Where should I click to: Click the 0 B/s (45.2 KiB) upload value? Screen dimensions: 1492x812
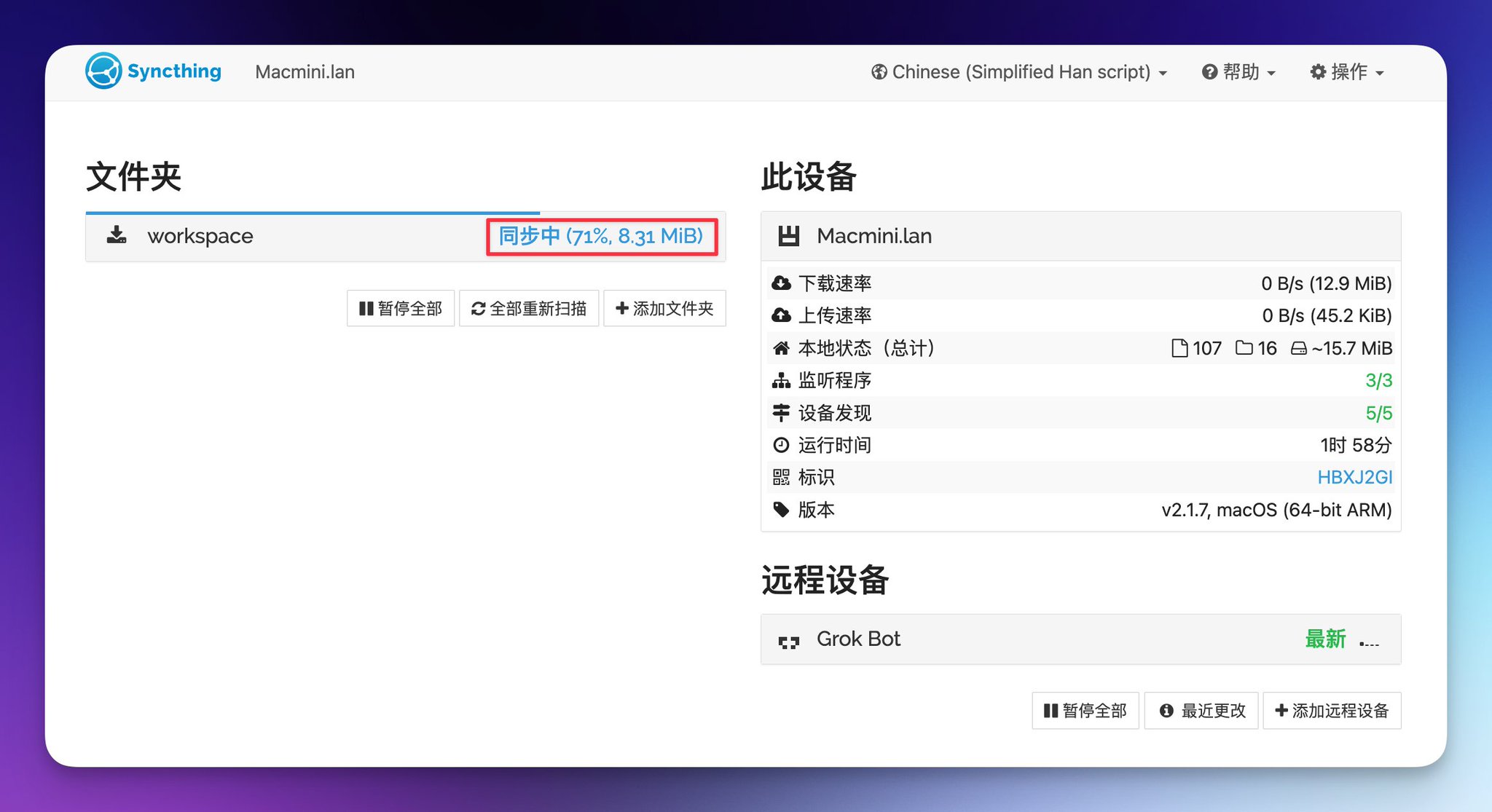click(x=1327, y=315)
